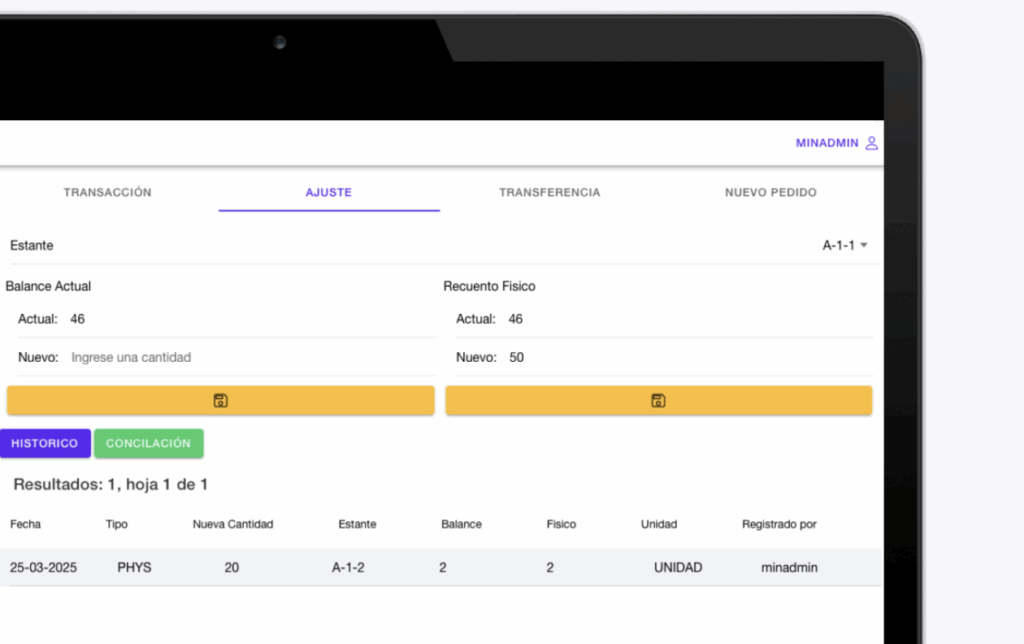
Task: Click the Balance column header
Action: click(461, 524)
